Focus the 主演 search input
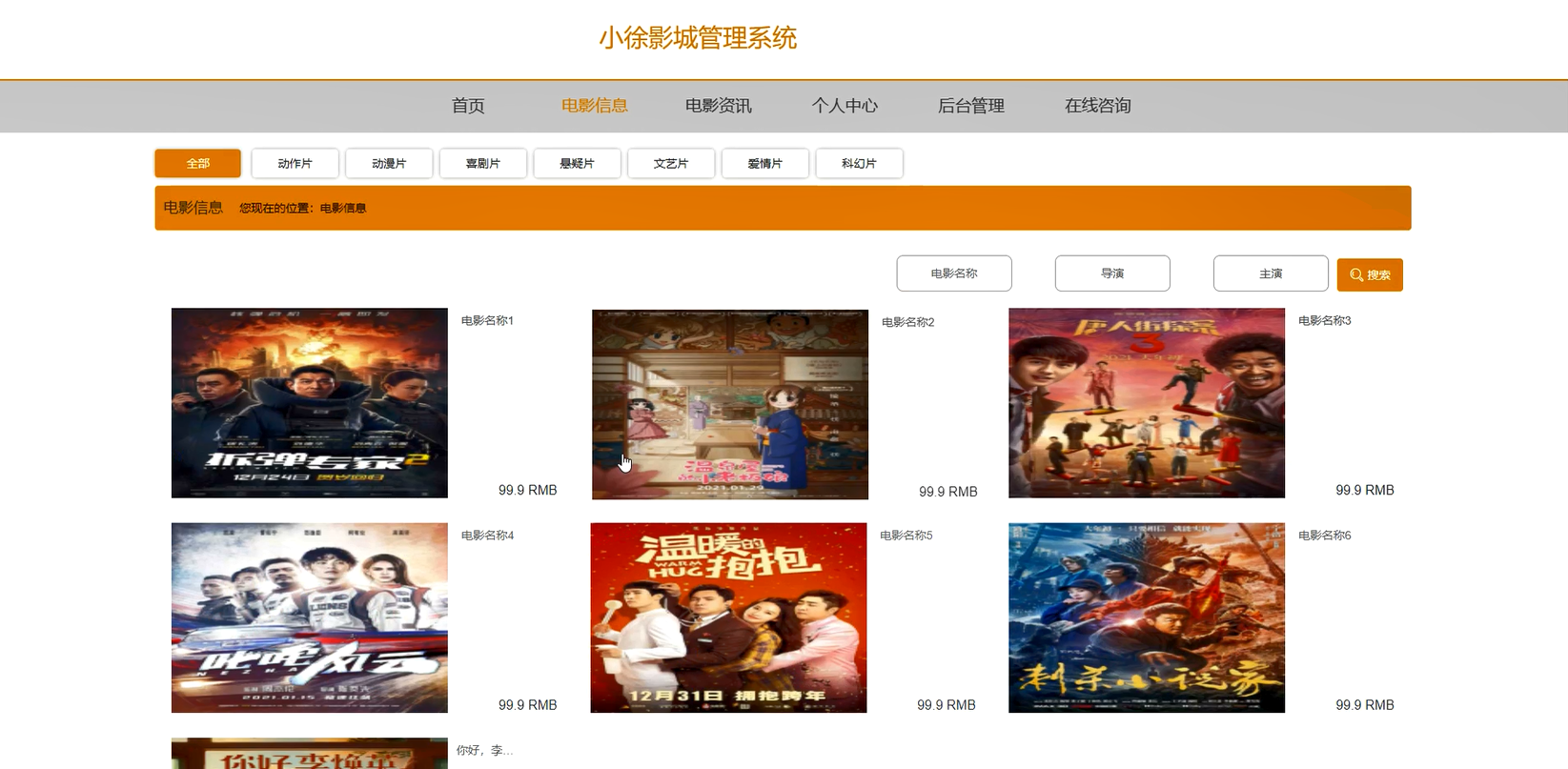The width and height of the screenshot is (1568, 769). point(1270,273)
